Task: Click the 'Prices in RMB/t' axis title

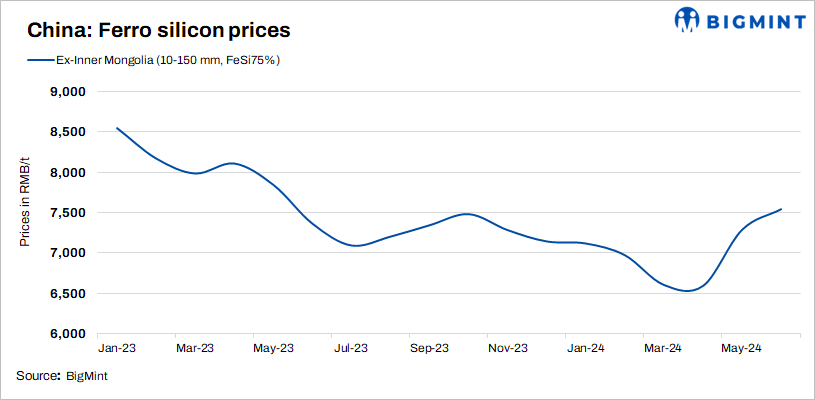Action: tap(25, 212)
